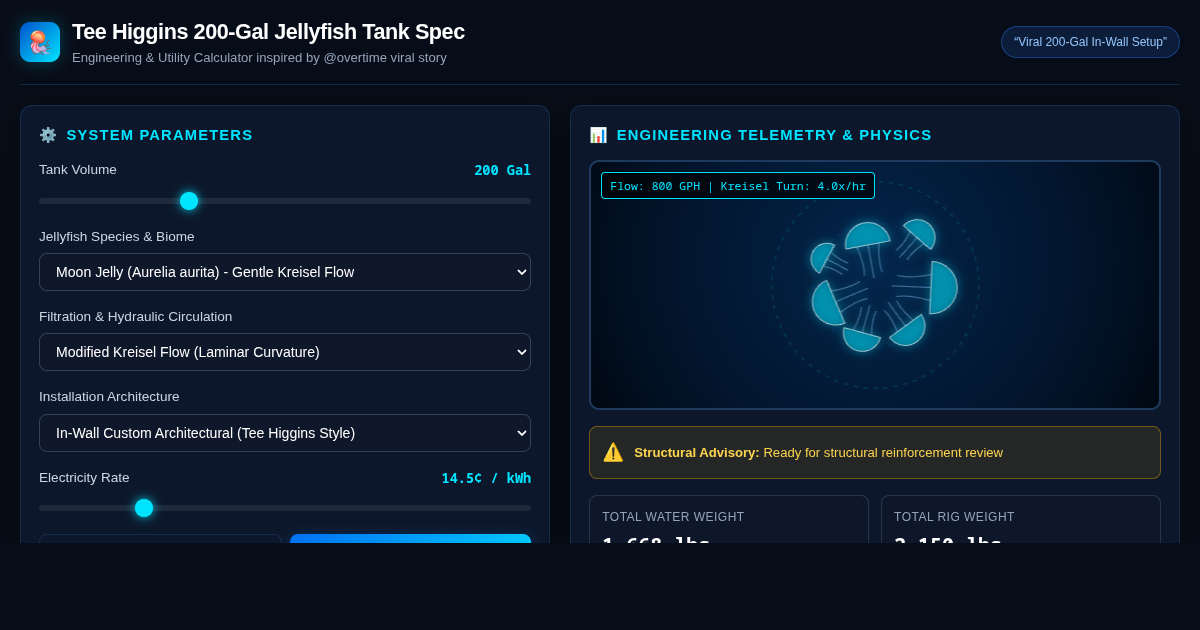The width and height of the screenshot is (1200, 630).
Task: Click the Engineering Telemetry & Physics heading
Action: click(x=774, y=135)
